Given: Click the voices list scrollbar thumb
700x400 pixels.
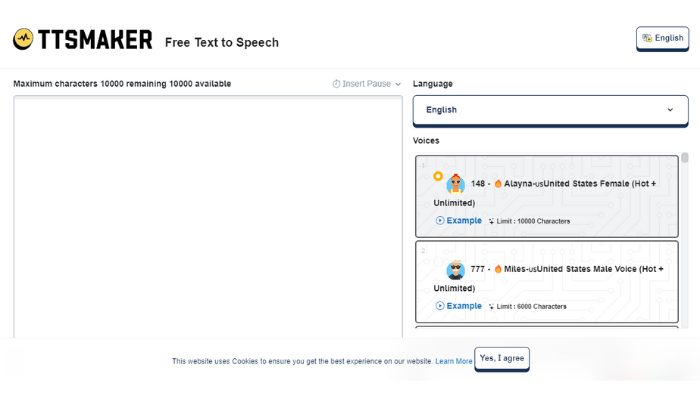Looking at the screenshot, I should tap(684, 158).
